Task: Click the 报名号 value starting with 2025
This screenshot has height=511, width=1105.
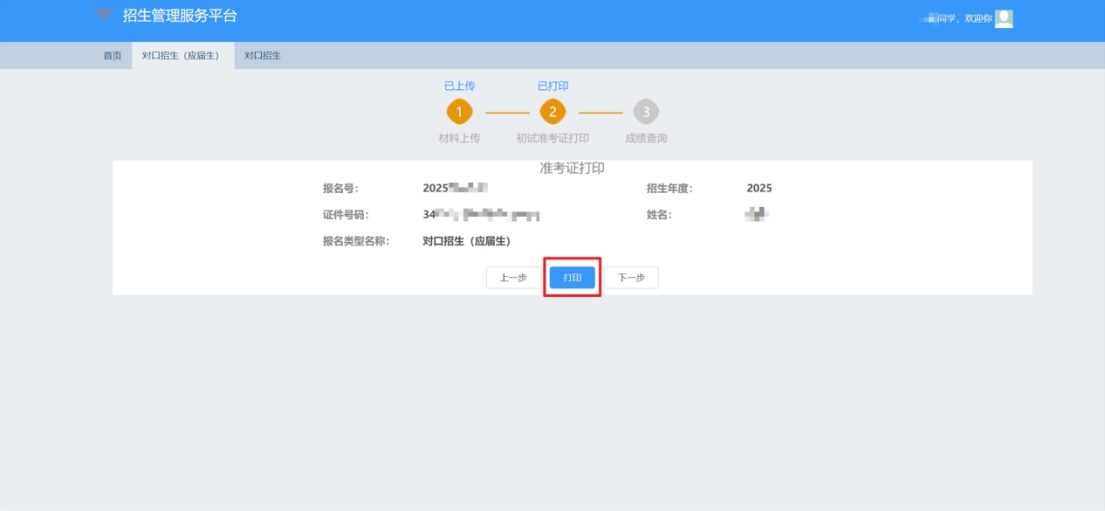Action: click(x=455, y=188)
